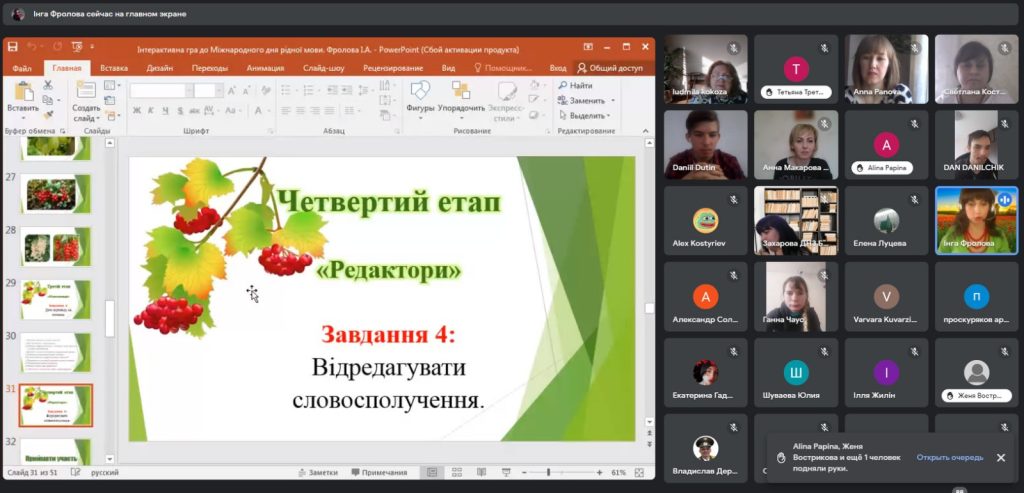Toggle normal view button in status bar
The height and width of the screenshot is (493, 1024).
click(x=432, y=472)
